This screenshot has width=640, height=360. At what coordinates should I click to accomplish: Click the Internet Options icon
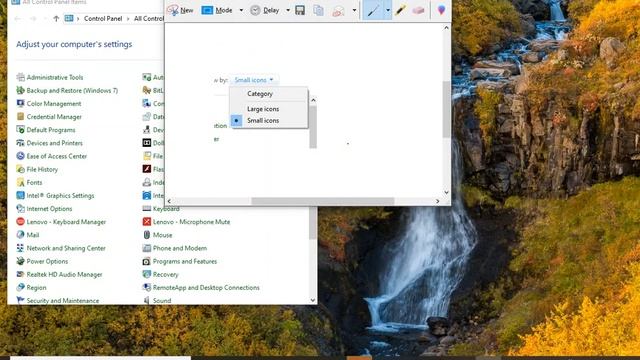coord(20,209)
